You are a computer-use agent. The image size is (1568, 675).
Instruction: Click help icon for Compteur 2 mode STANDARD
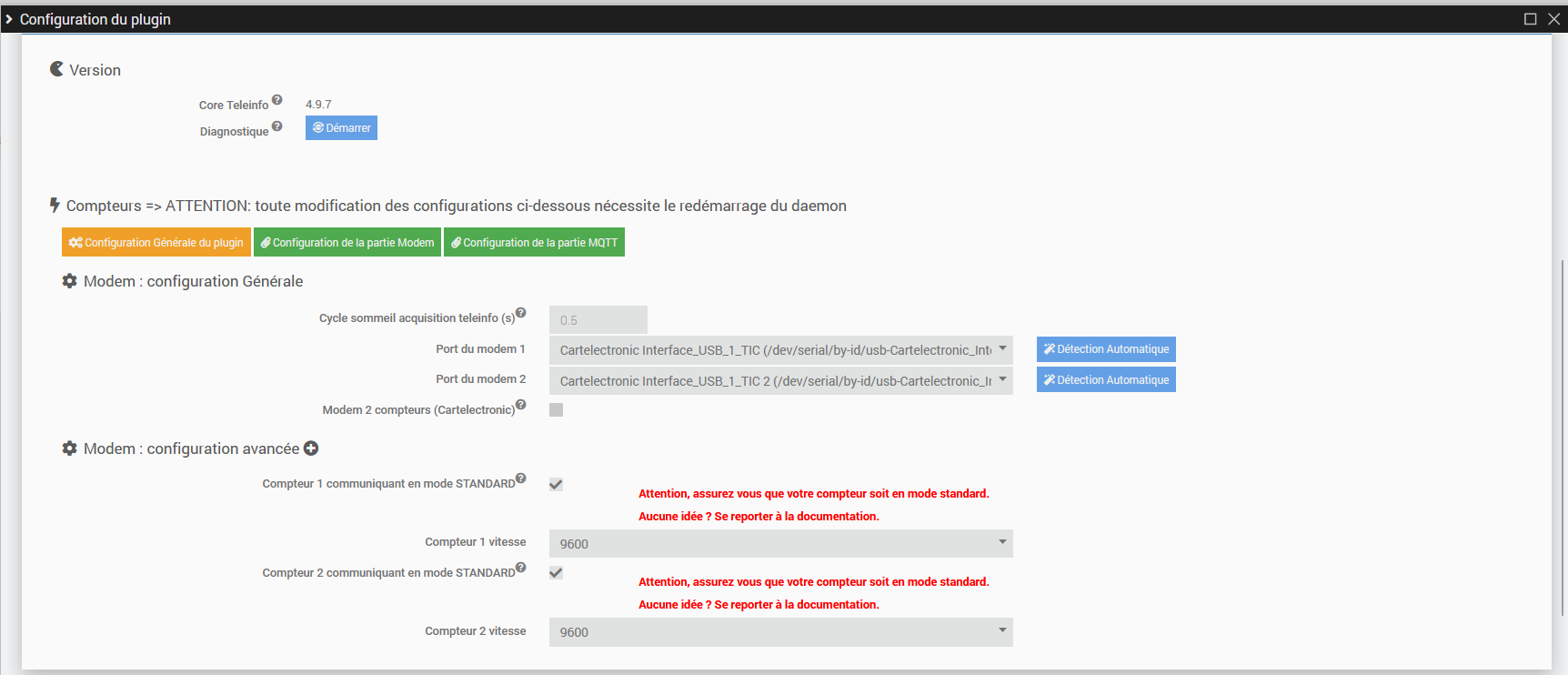tap(521, 568)
